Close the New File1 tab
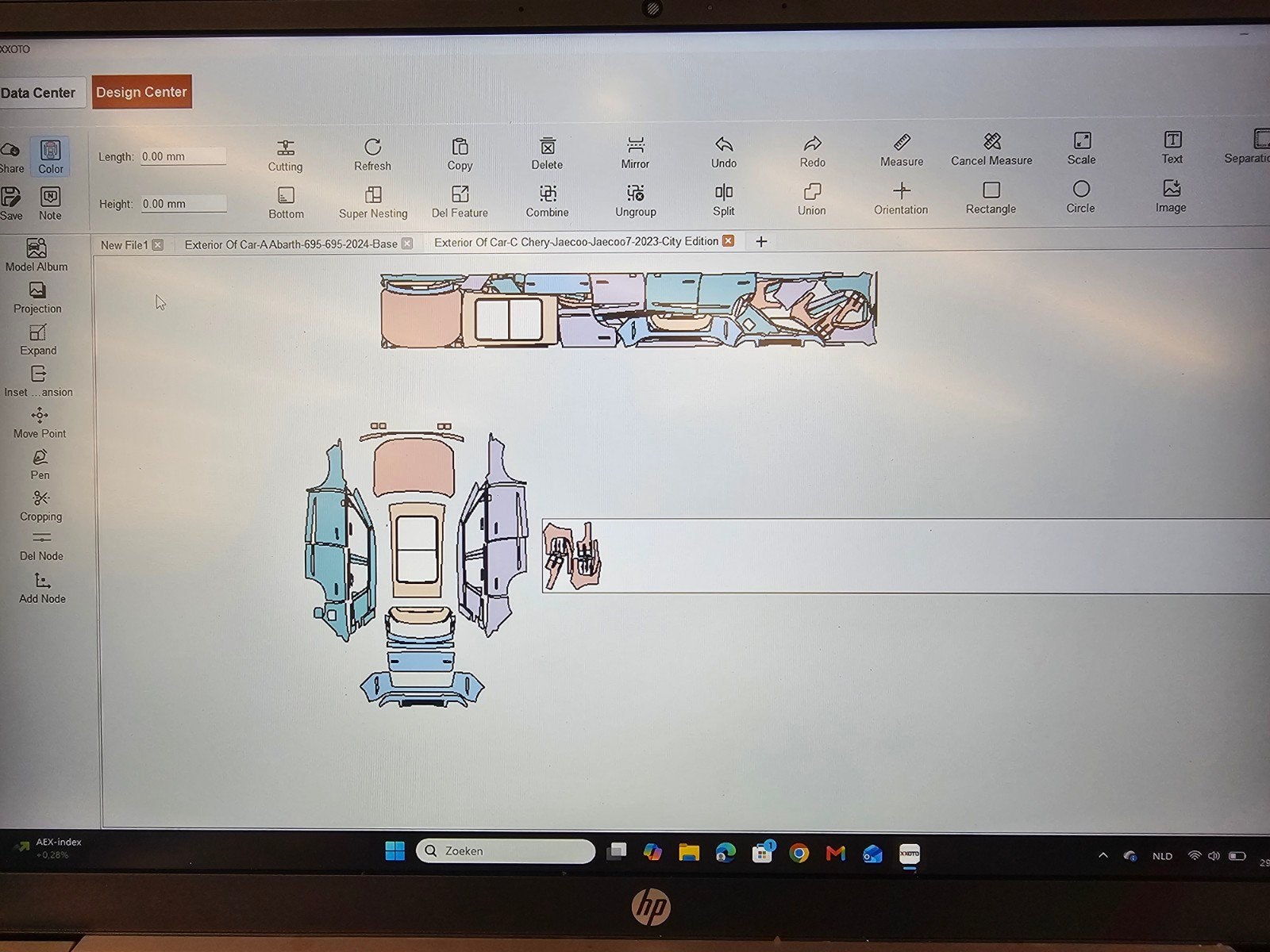 coord(157,245)
